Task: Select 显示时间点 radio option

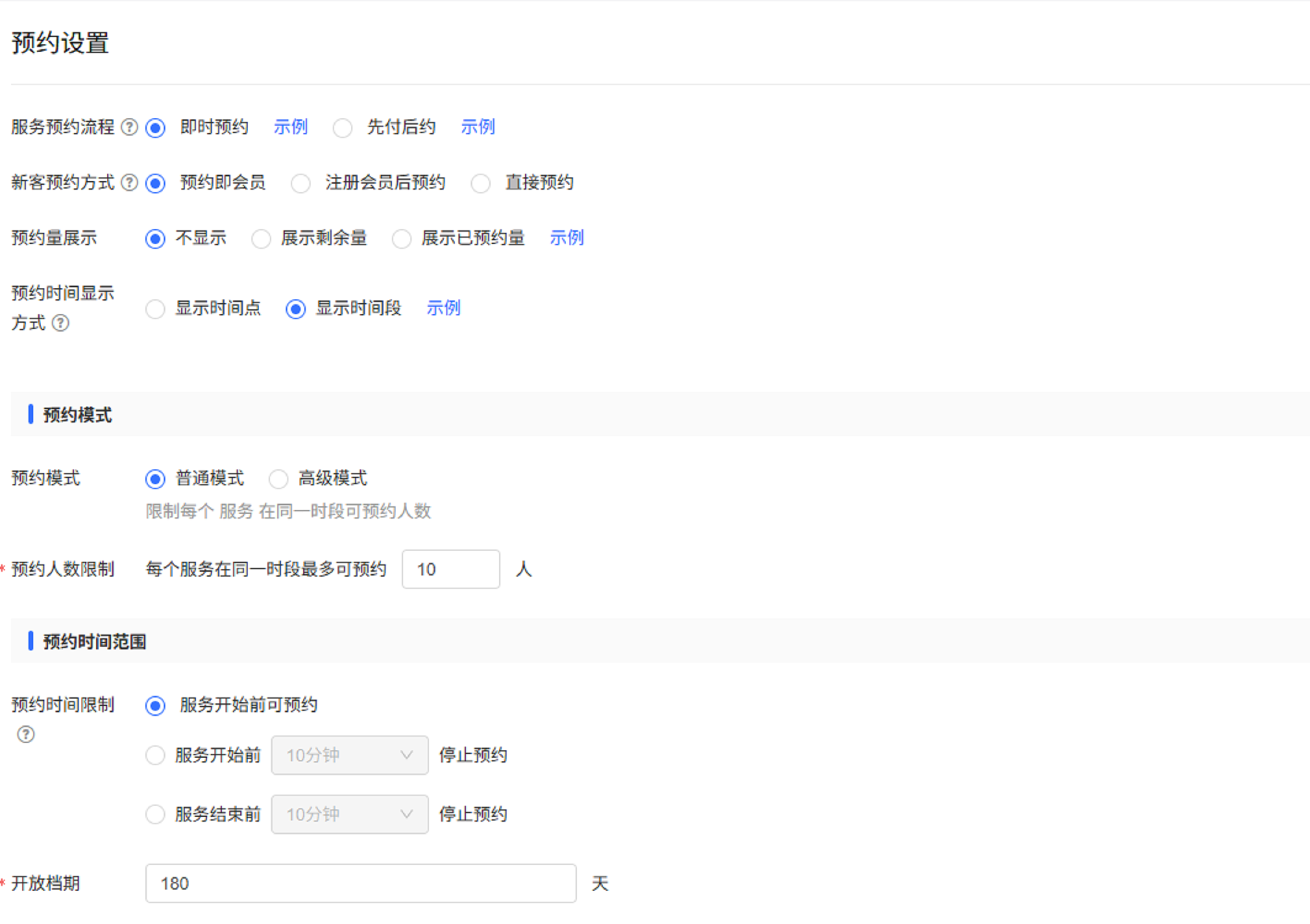Action: click(x=155, y=309)
